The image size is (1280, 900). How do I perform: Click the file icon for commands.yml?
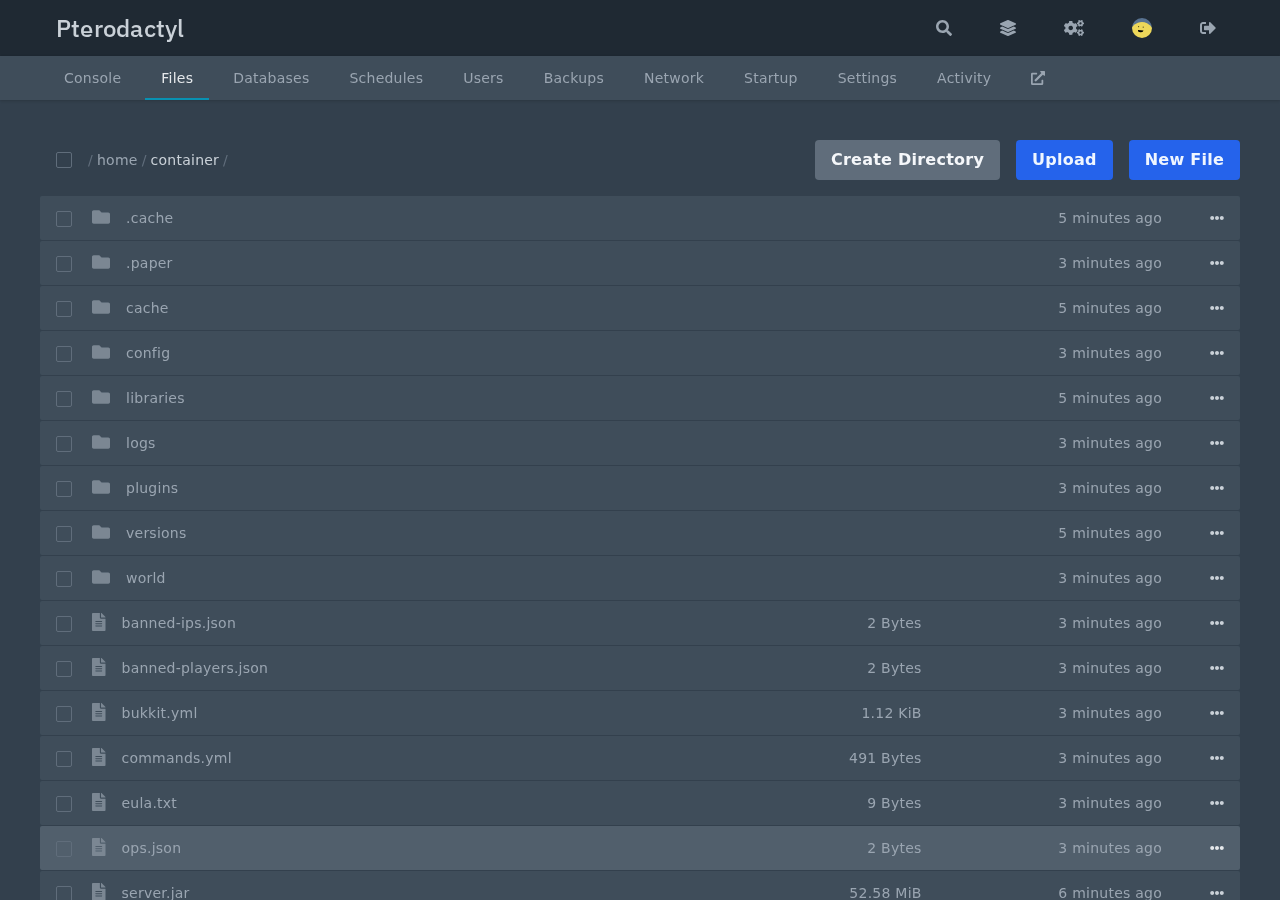tap(99, 757)
